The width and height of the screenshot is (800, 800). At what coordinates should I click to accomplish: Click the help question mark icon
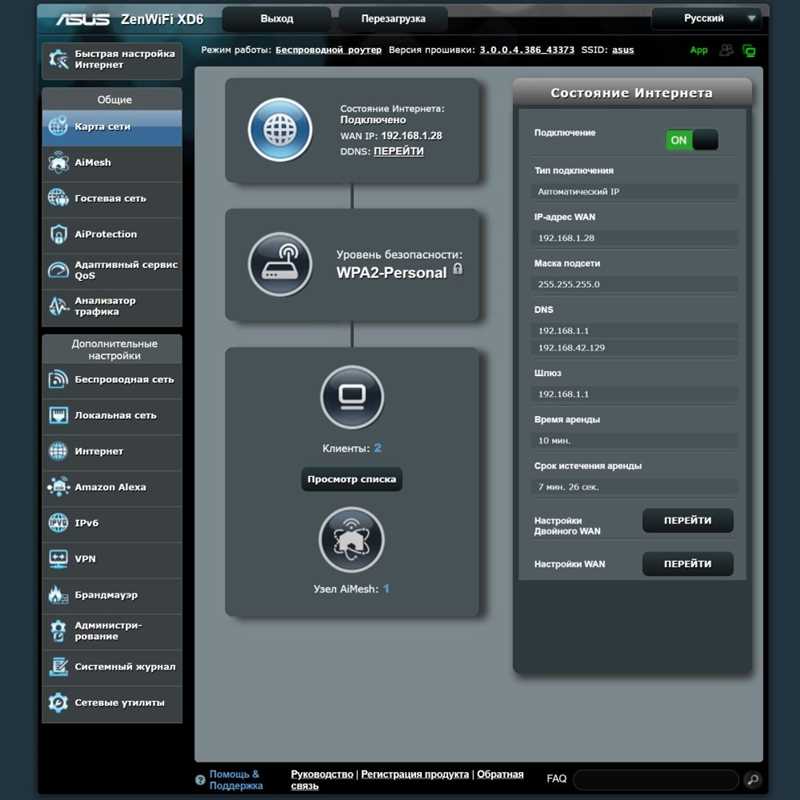pos(200,780)
